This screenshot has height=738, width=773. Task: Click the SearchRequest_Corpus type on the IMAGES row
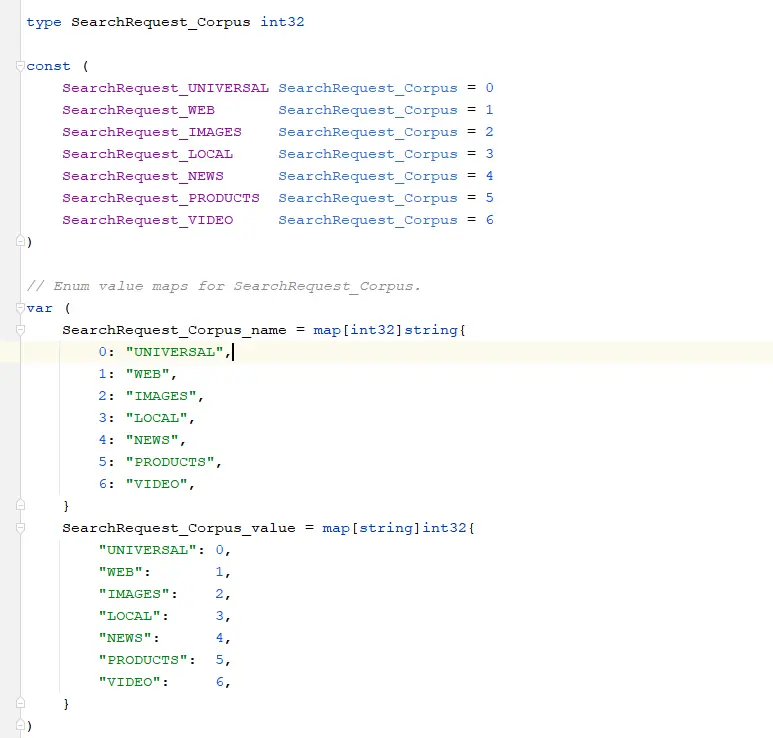coord(368,132)
